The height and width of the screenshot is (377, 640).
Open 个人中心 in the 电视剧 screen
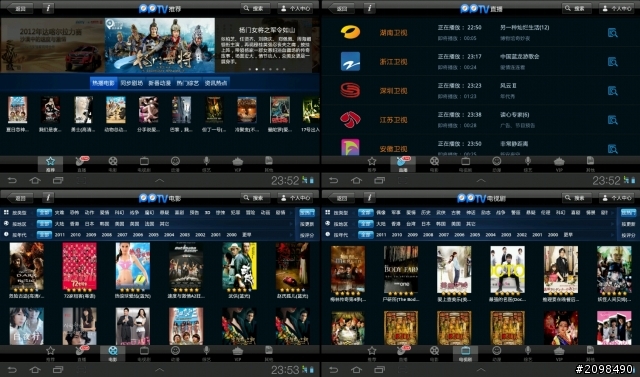coord(617,198)
